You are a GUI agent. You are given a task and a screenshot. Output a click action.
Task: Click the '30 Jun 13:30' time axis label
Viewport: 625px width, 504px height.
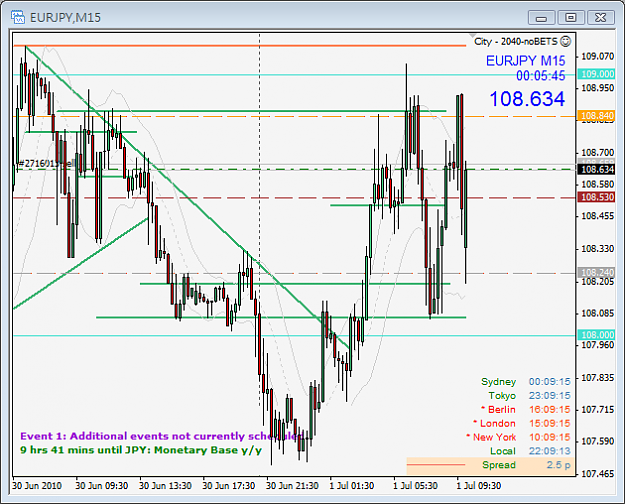coord(165,486)
